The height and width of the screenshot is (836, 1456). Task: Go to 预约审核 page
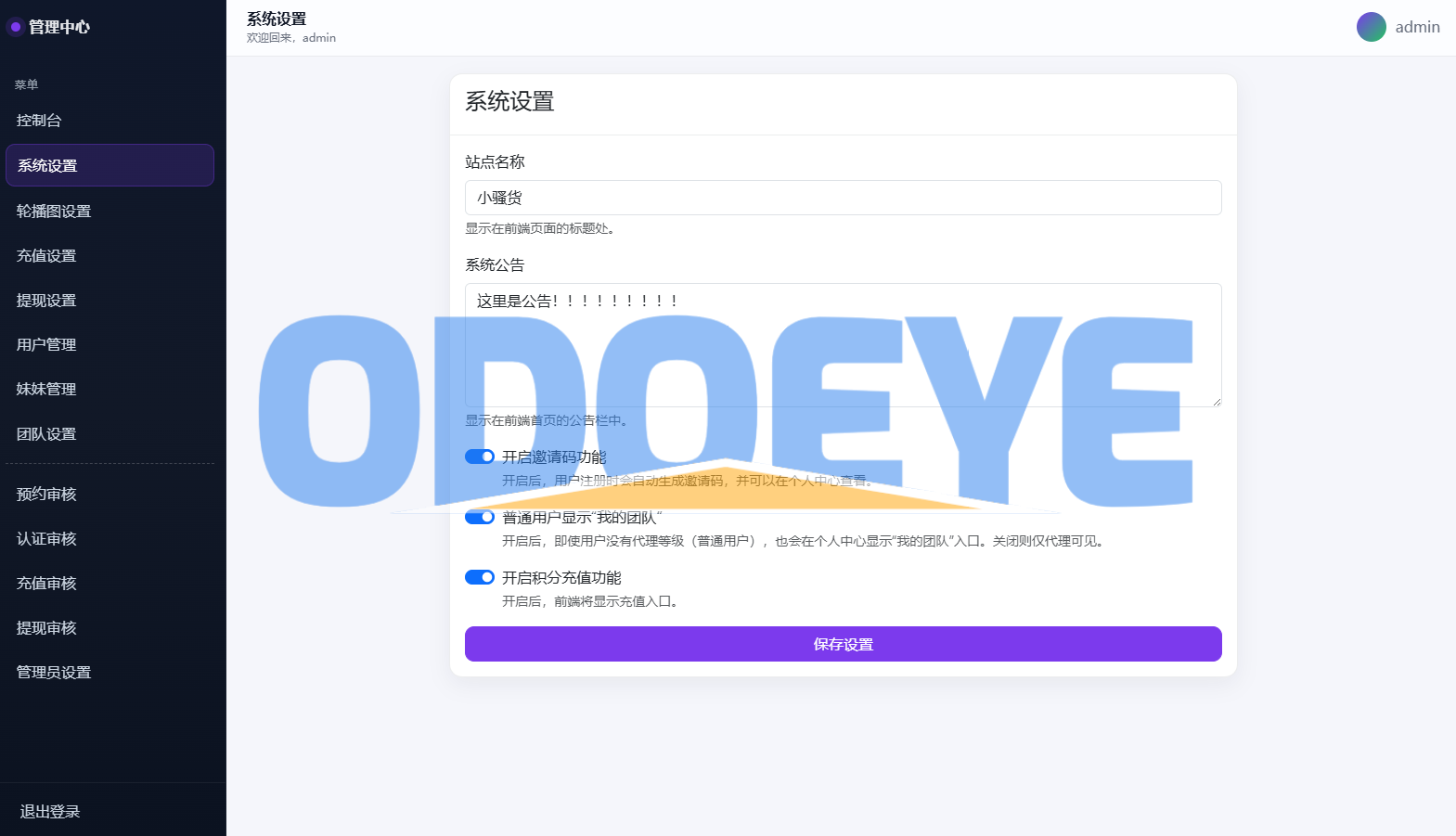[110, 494]
